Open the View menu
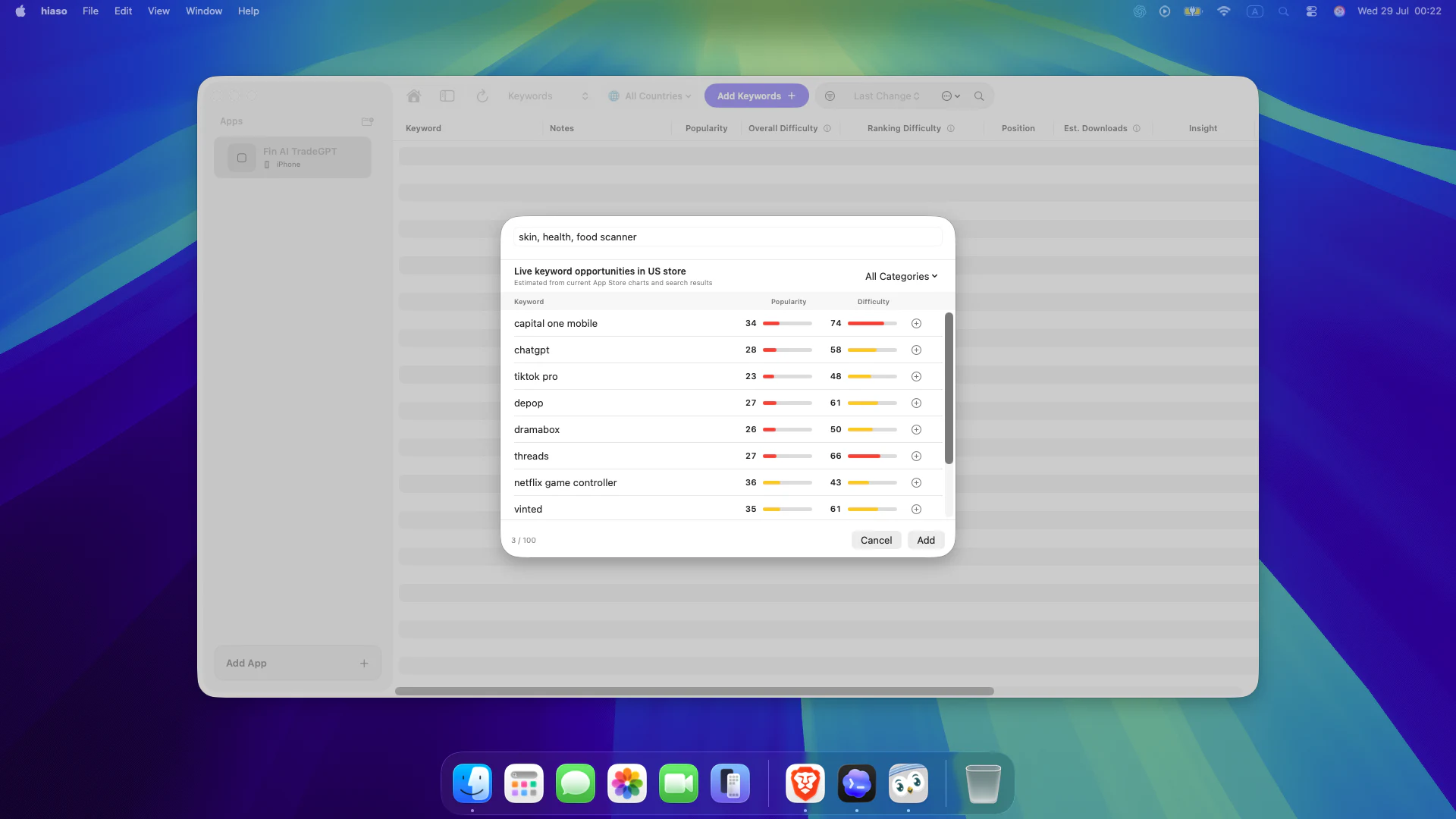Image resolution: width=1456 pixels, height=819 pixels. [x=158, y=11]
